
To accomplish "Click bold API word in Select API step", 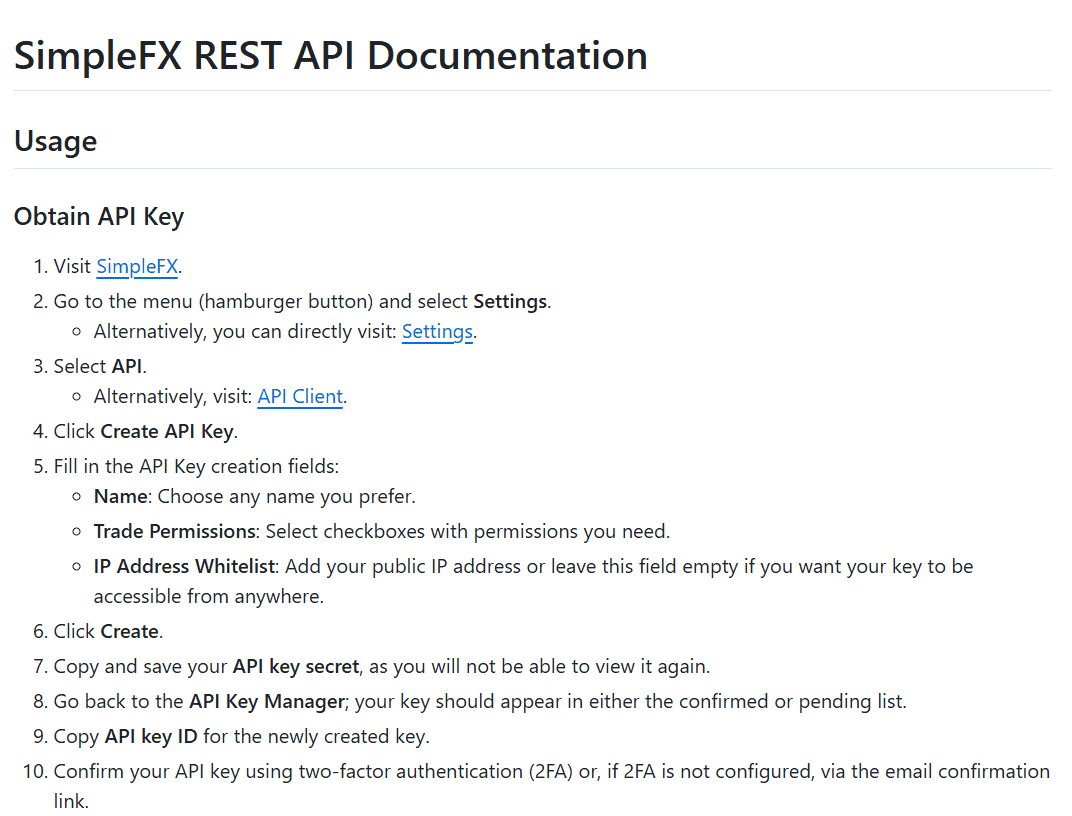I will coord(127,366).
